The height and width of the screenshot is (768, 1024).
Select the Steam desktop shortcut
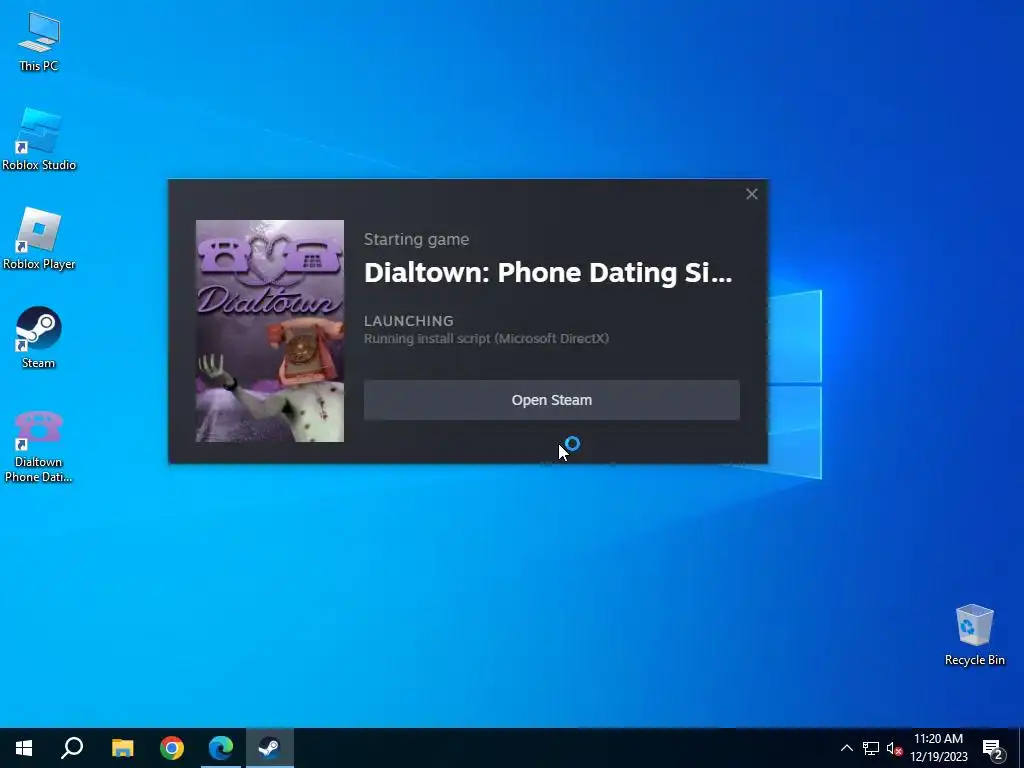click(x=39, y=338)
